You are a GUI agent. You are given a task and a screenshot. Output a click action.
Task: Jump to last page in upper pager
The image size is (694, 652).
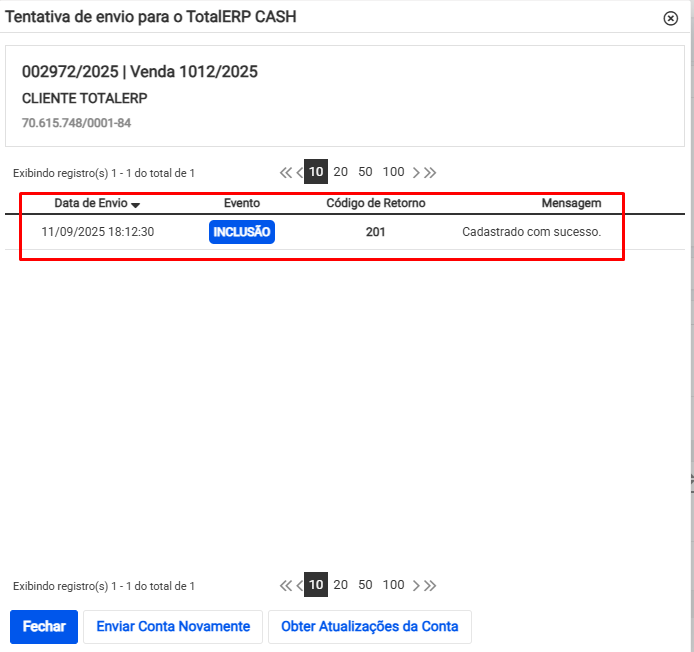(430, 172)
